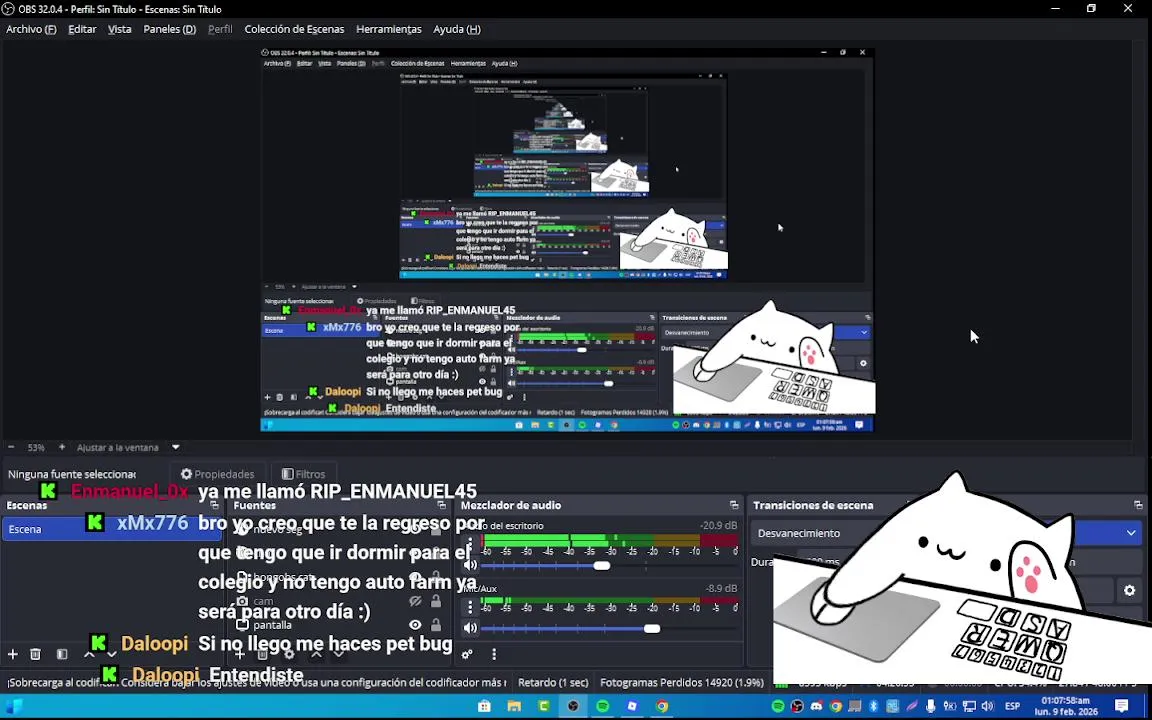
Task: Click the system volume tray icon
Action: point(988,706)
